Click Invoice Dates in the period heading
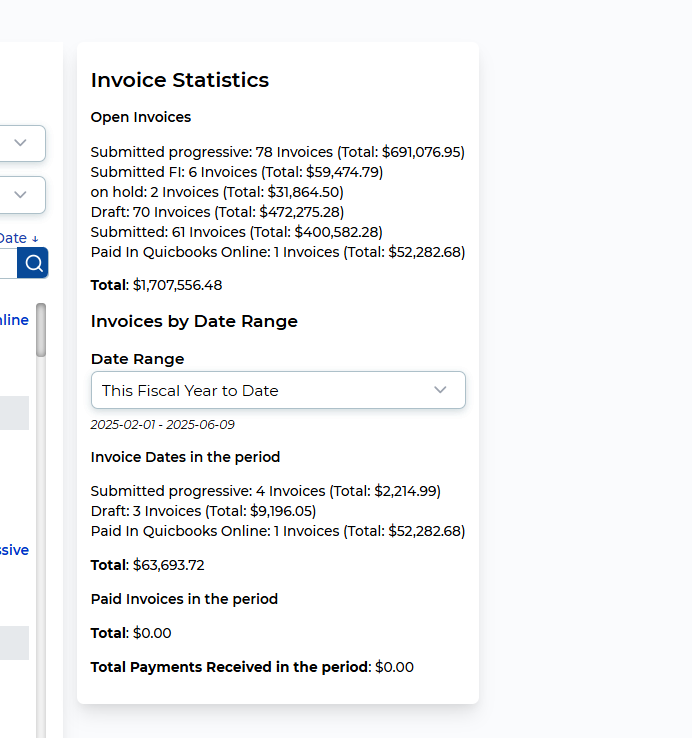 coord(185,457)
